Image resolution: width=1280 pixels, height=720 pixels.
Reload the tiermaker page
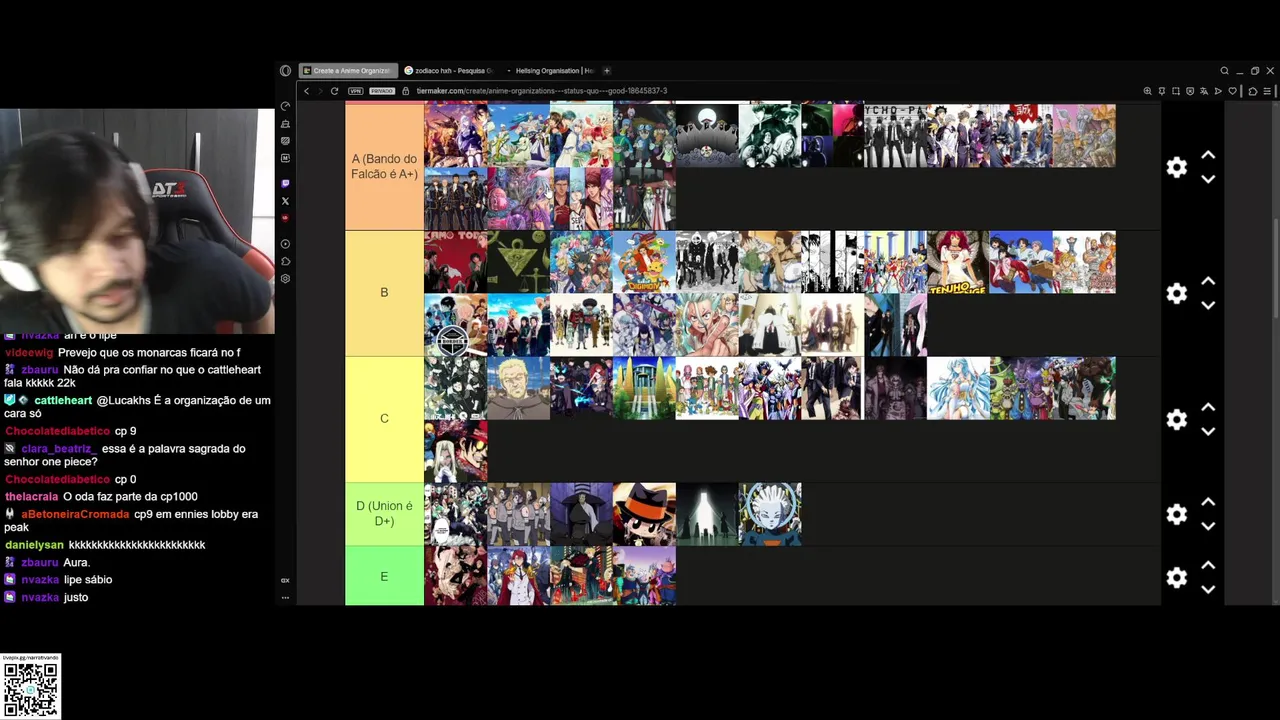[x=334, y=91]
